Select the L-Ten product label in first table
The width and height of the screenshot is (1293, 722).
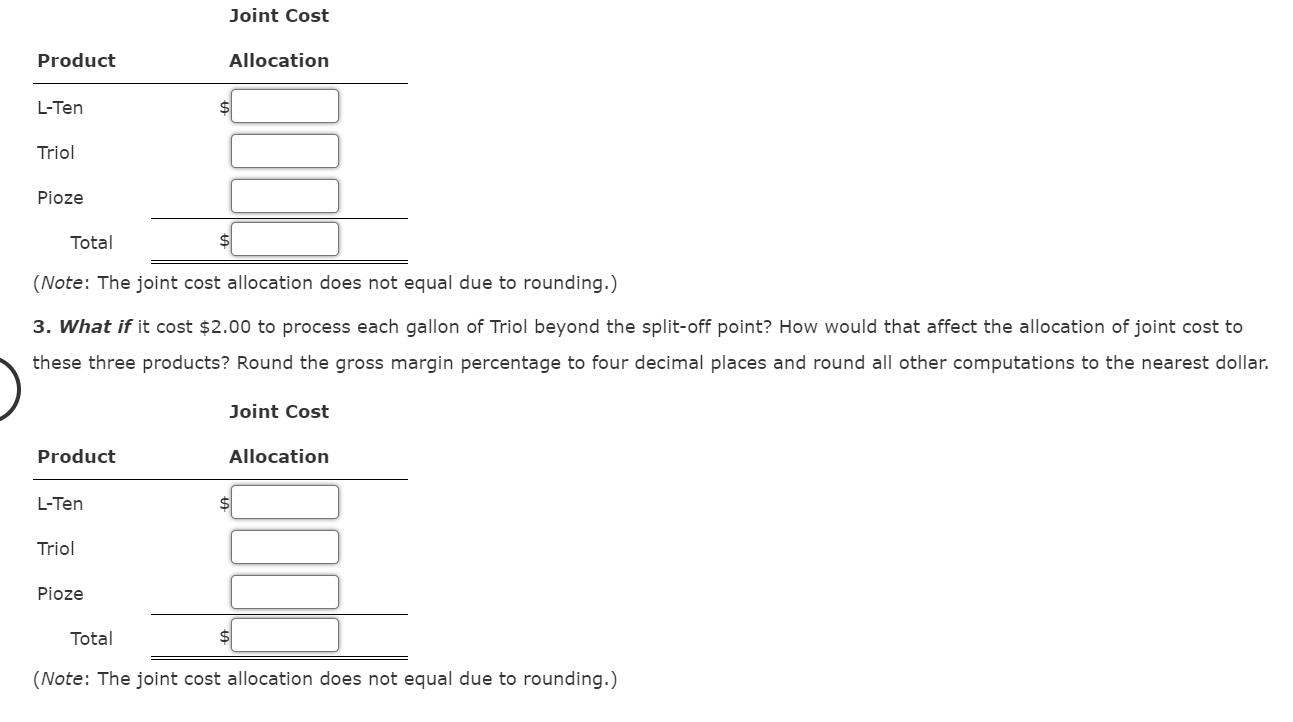tap(59, 107)
